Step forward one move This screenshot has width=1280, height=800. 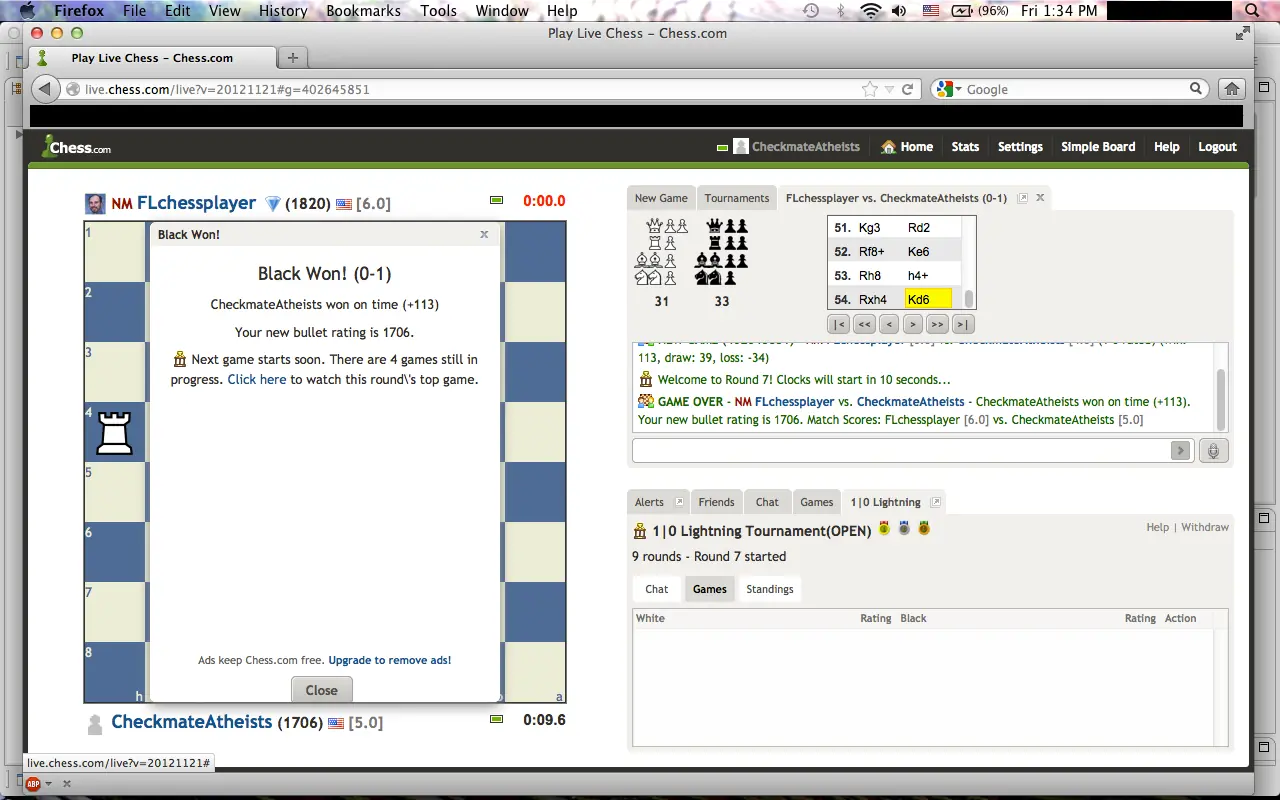912,324
